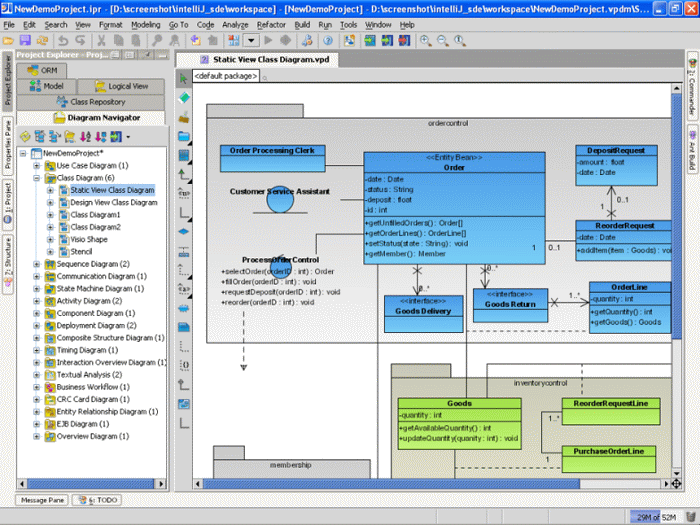Open Diagram Navigator toolbar dropdown arrow
Viewport: 700px width, 525px height.
click(128, 137)
